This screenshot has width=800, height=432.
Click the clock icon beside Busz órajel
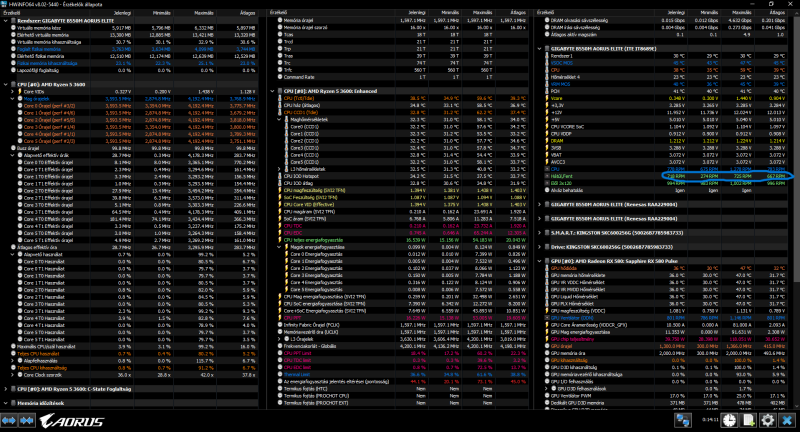[13, 148]
